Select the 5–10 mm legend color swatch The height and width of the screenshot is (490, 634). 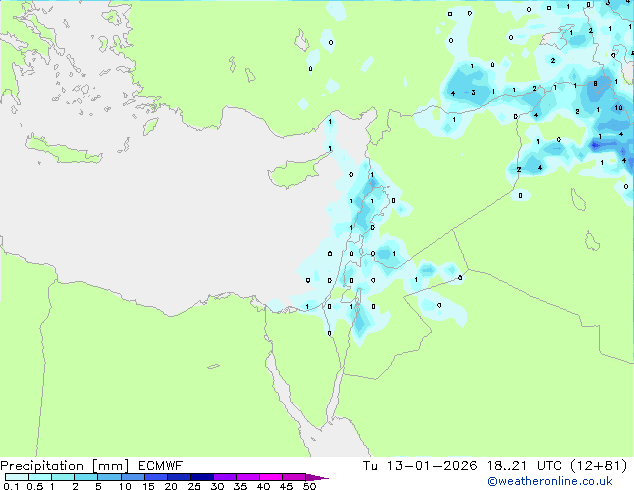tap(109, 477)
